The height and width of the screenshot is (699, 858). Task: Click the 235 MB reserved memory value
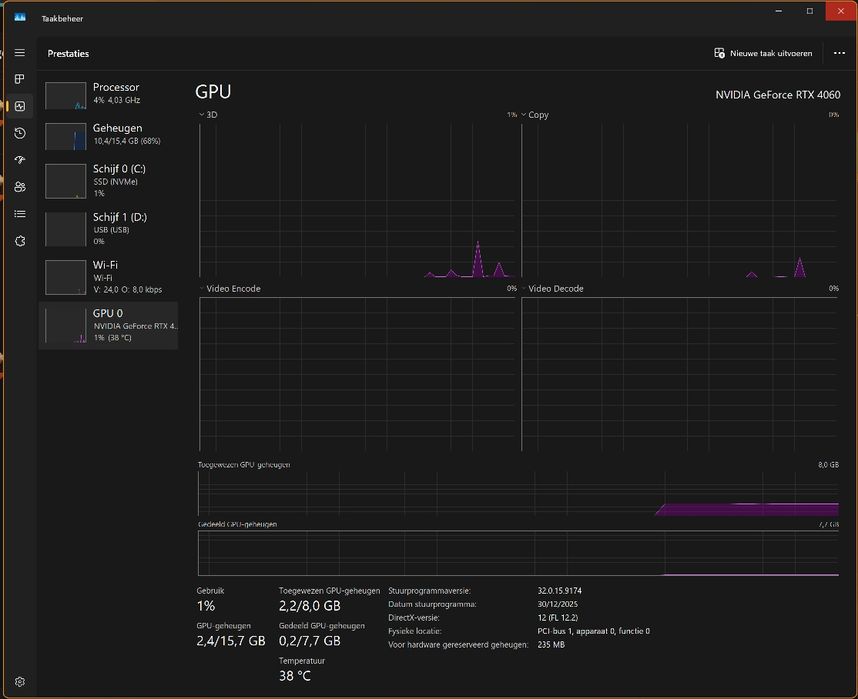550,645
